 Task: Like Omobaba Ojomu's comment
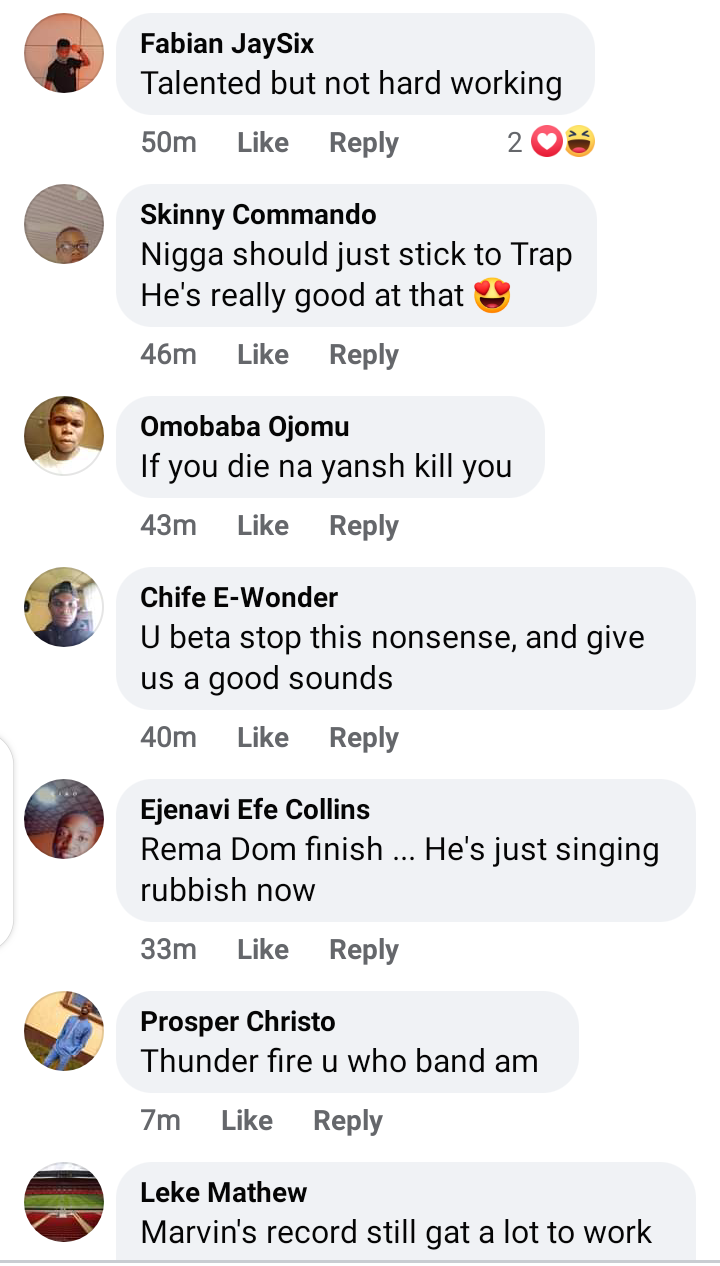[x=263, y=525]
